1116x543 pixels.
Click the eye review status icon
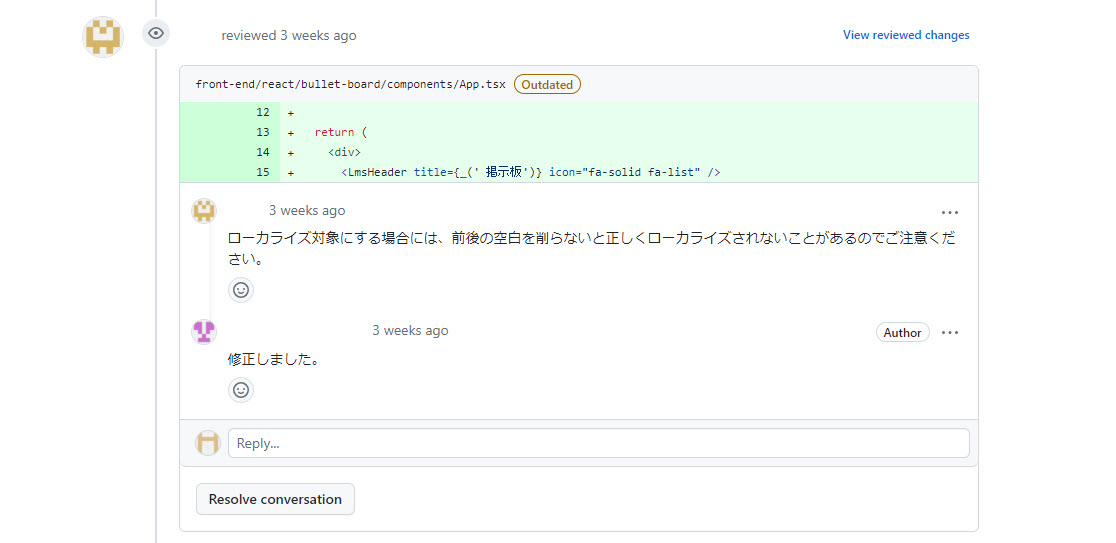(156, 34)
